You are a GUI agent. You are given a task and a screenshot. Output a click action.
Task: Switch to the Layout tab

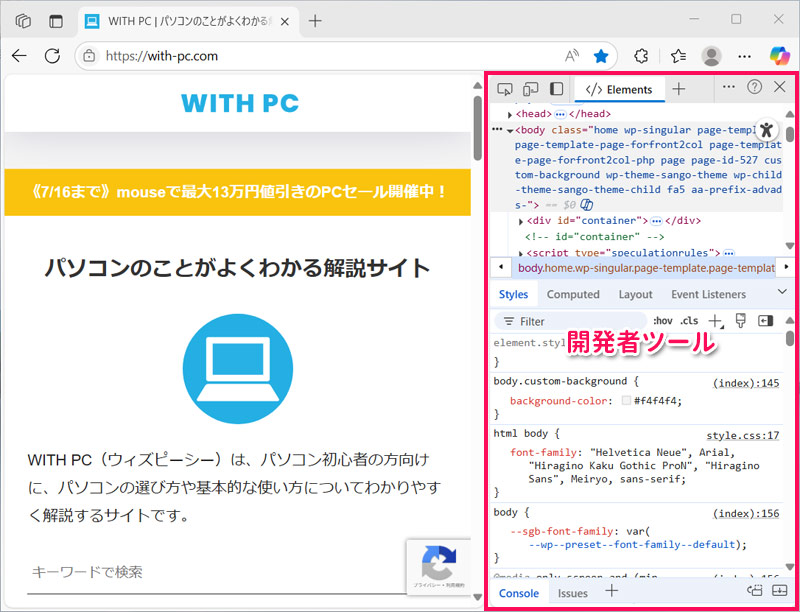click(x=635, y=295)
